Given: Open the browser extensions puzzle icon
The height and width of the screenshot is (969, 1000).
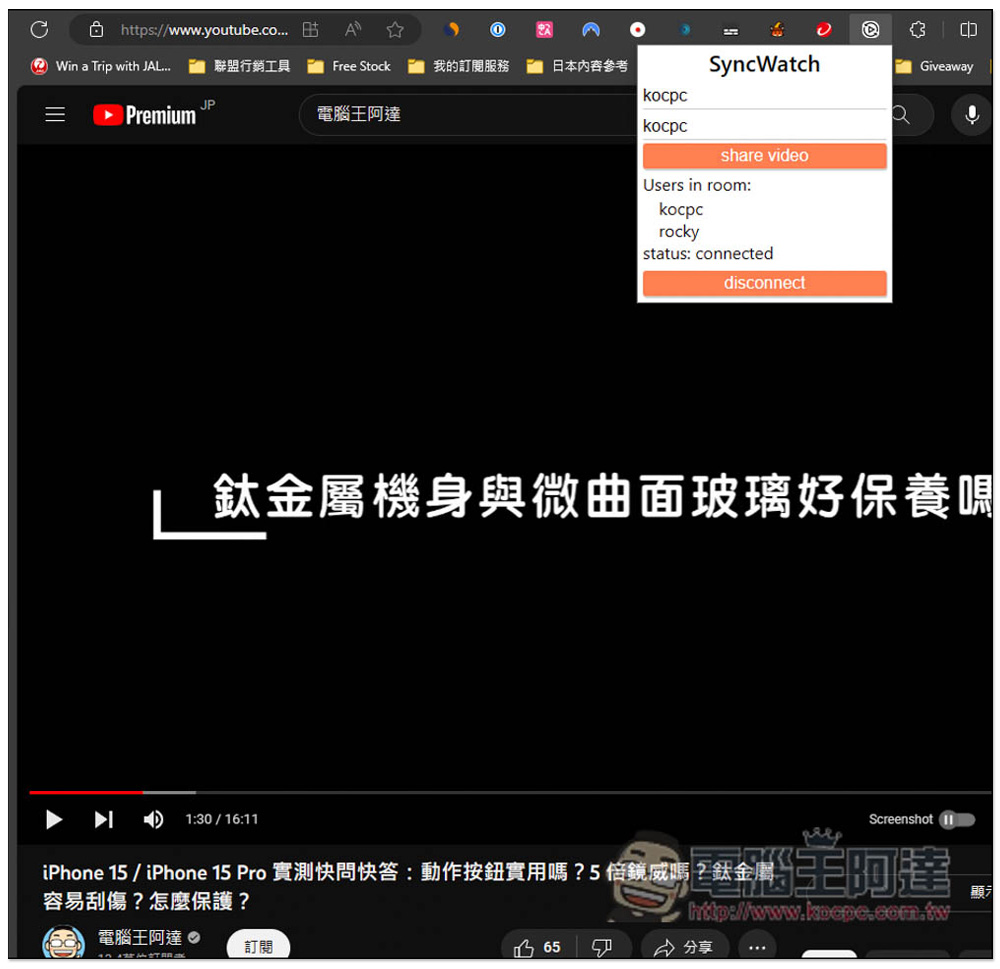Looking at the screenshot, I should coord(918,30).
